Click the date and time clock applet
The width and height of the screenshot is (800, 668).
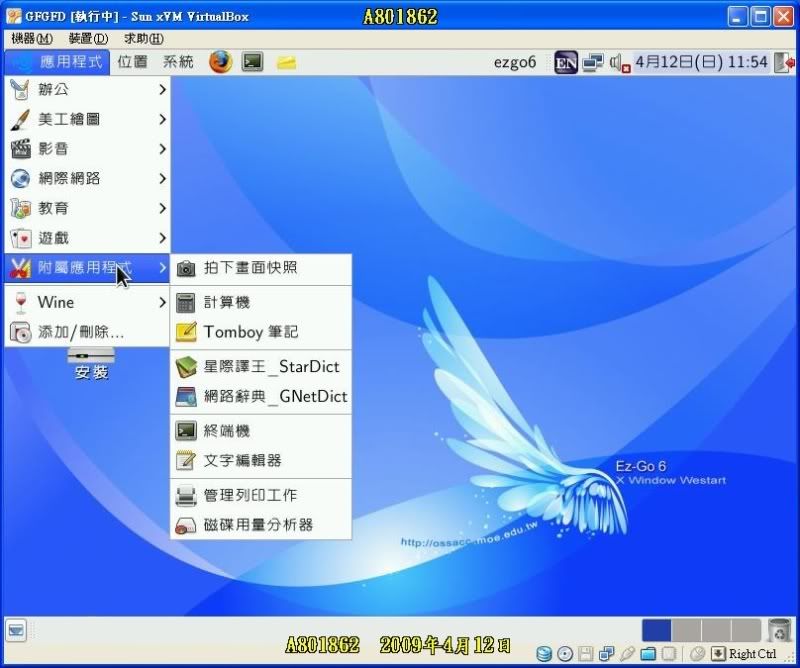click(x=701, y=62)
